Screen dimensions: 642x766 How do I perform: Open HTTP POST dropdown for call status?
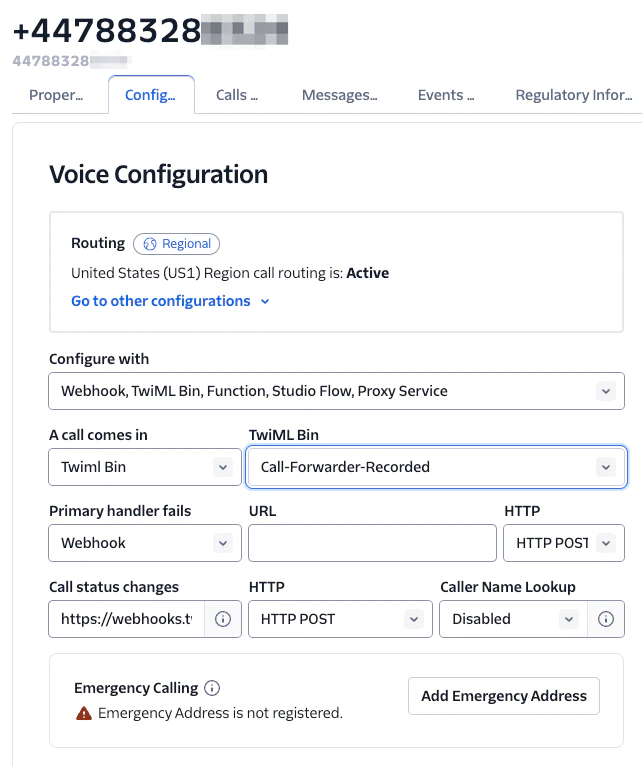pos(340,619)
